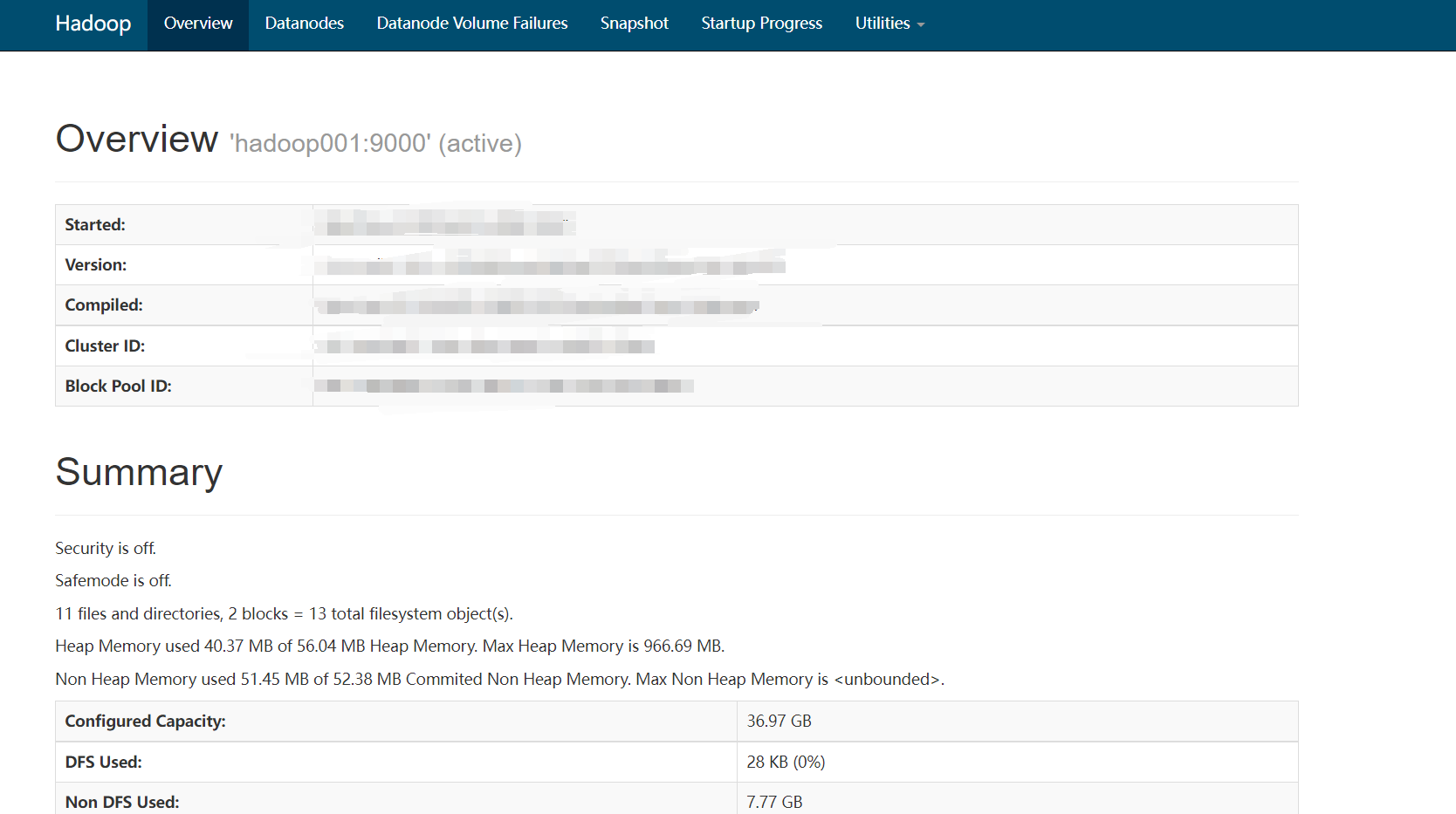Click the Hadoop brand logo link
Screen dimensions: 1456x814
(93, 24)
